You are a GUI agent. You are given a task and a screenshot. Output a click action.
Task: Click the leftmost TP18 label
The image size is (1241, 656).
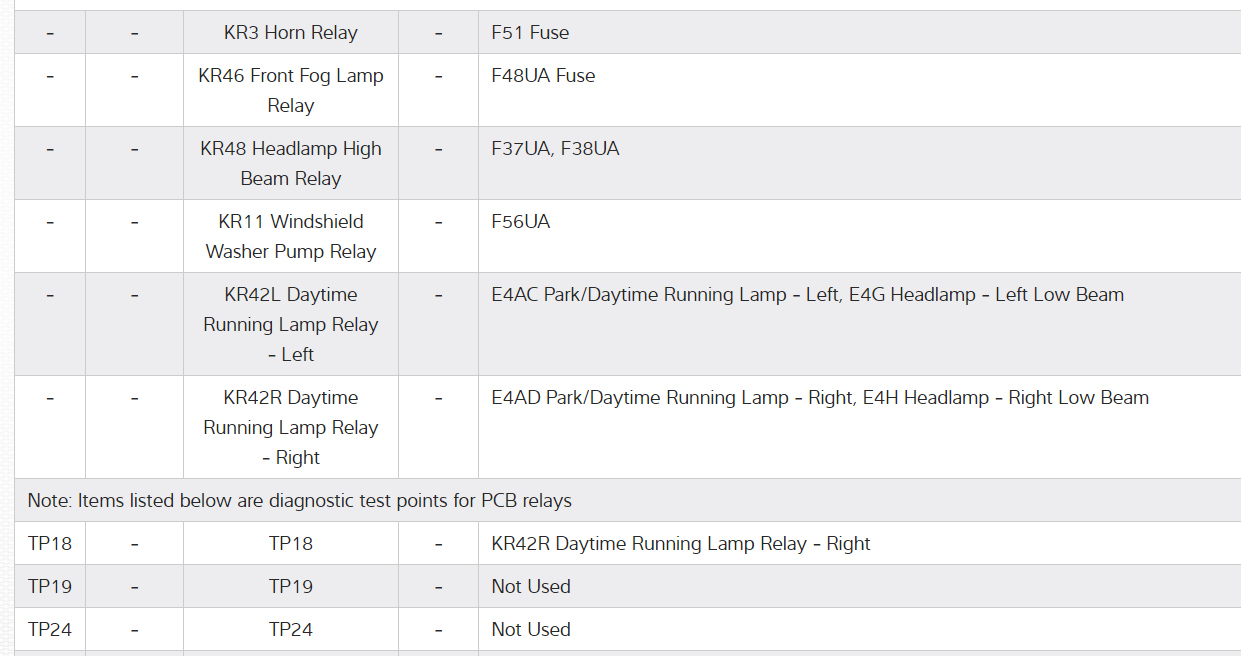pyautogui.click(x=50, y=544)
